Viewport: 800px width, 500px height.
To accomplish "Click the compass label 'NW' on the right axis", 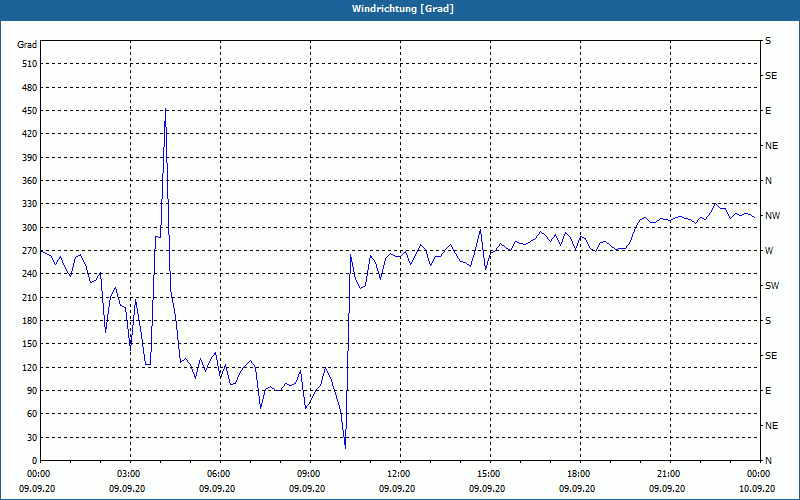I will click(x=772, y=216).
